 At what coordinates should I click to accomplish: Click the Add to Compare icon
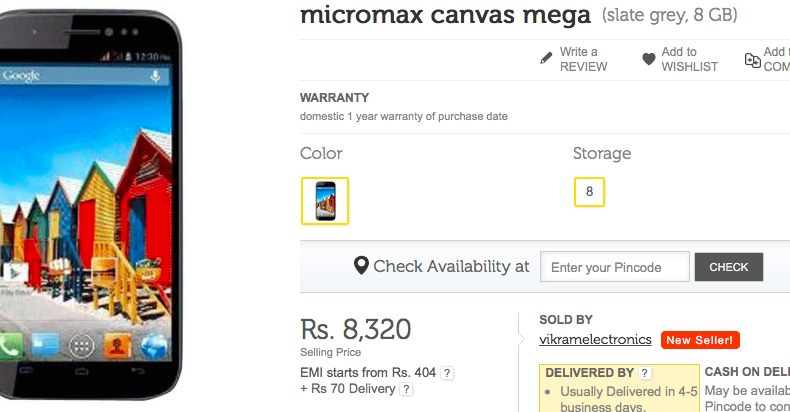pyautogui.click(x=752, y=60)
